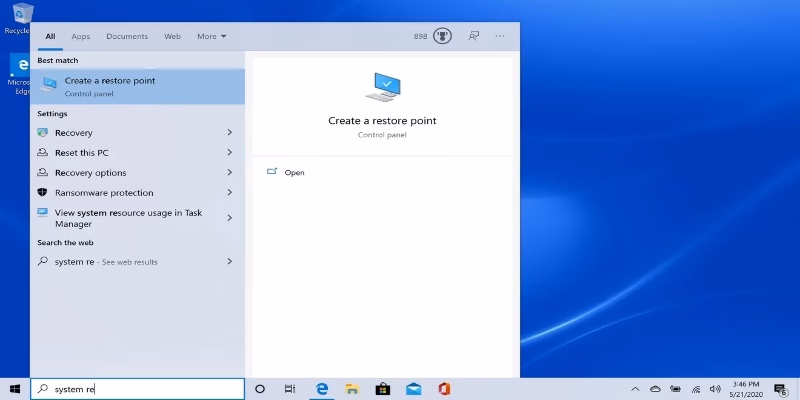This screenshot has height=400, width=800.
Task: Expand the arrow next to Recovery
Action: [x=229, y=133]
